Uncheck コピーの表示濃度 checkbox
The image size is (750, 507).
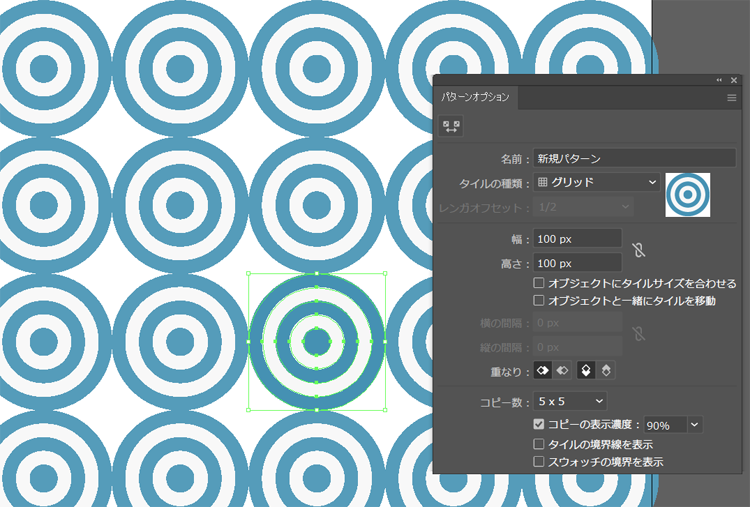pyautogui.click(x=539, y=424)
